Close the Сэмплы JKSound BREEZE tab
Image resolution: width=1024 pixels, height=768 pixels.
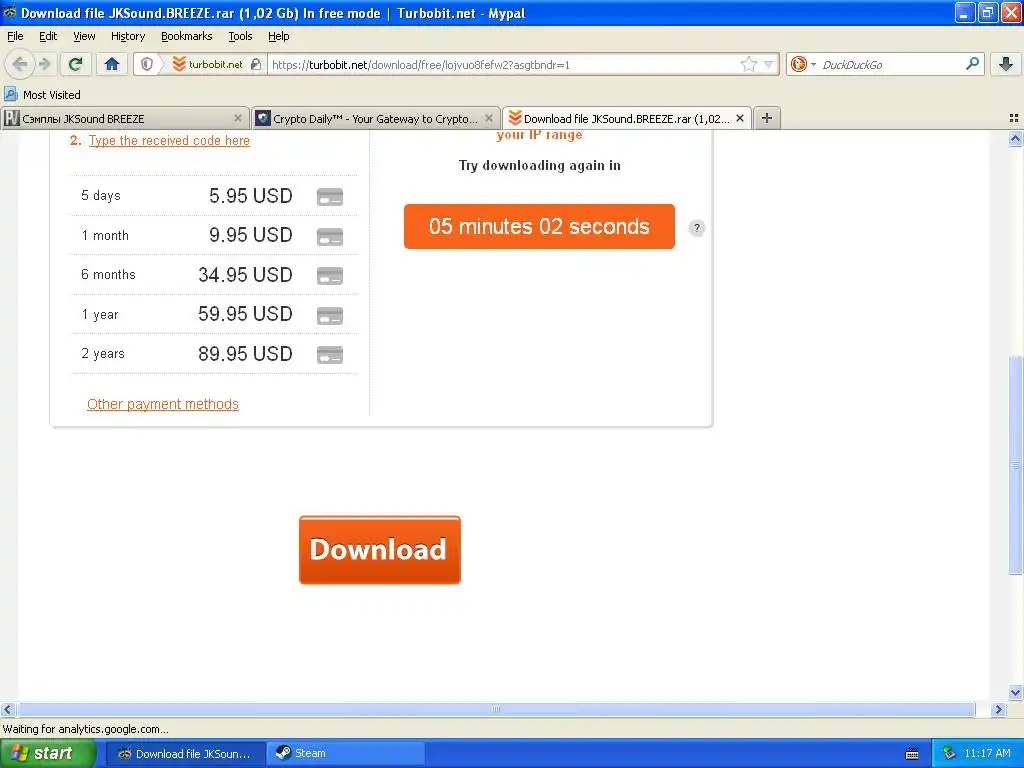point(238,118)
